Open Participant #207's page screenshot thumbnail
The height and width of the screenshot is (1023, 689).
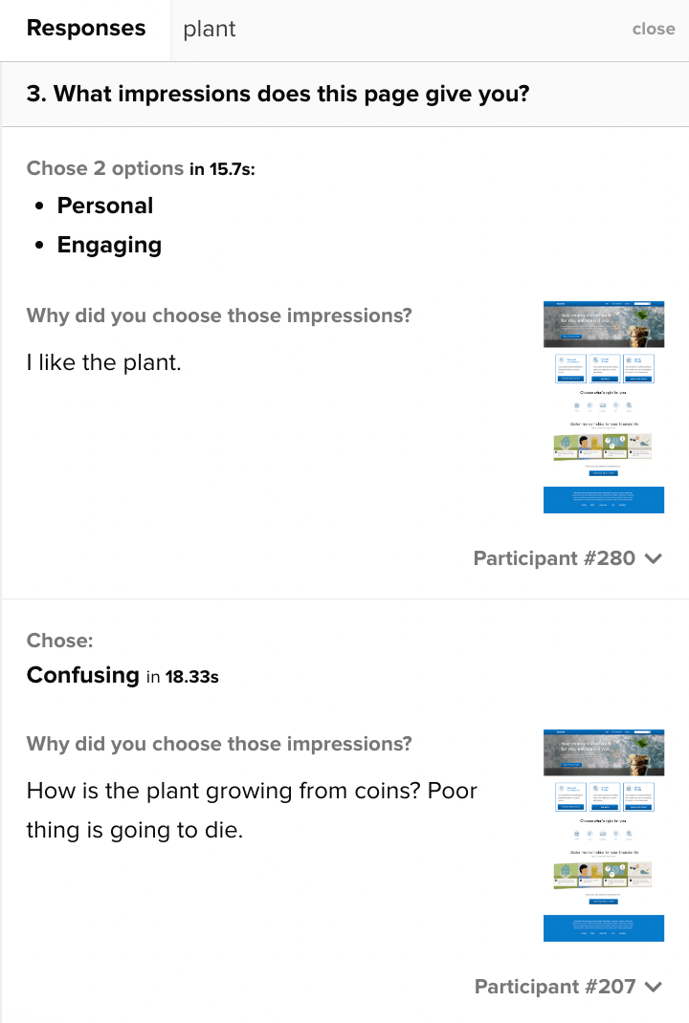point(604,835)
